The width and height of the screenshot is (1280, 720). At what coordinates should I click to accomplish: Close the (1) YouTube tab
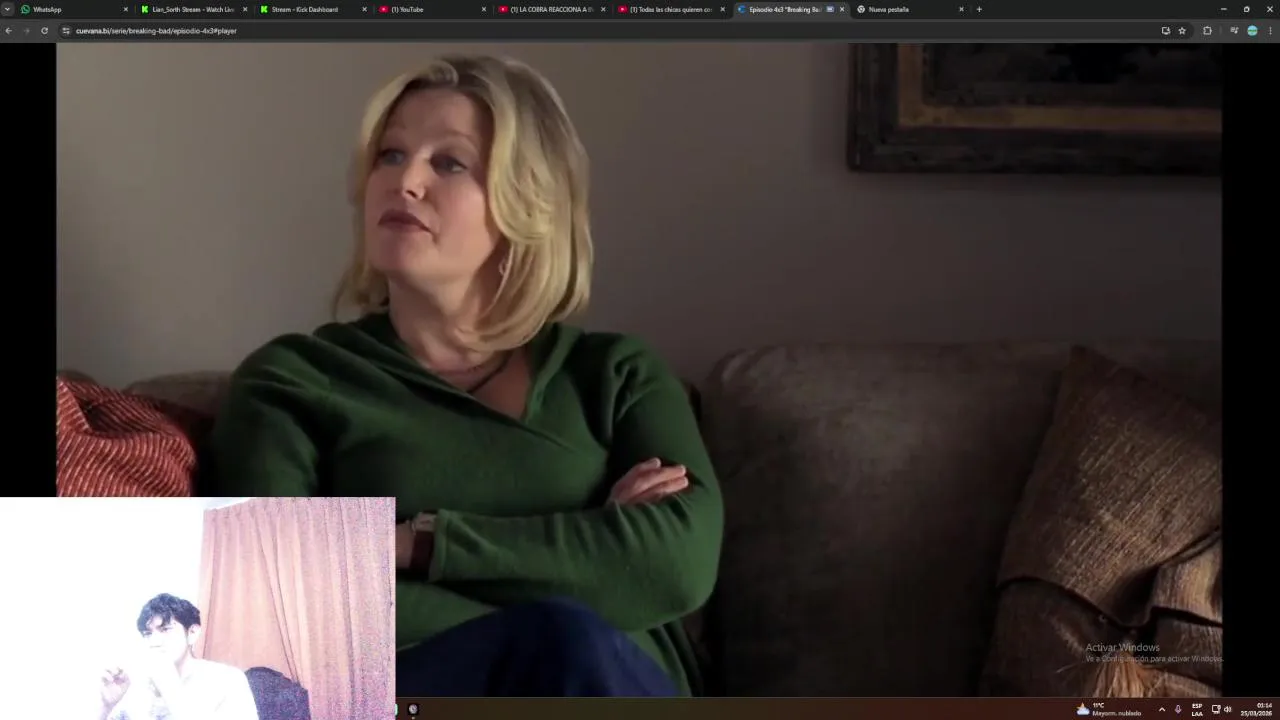[484, 9]
